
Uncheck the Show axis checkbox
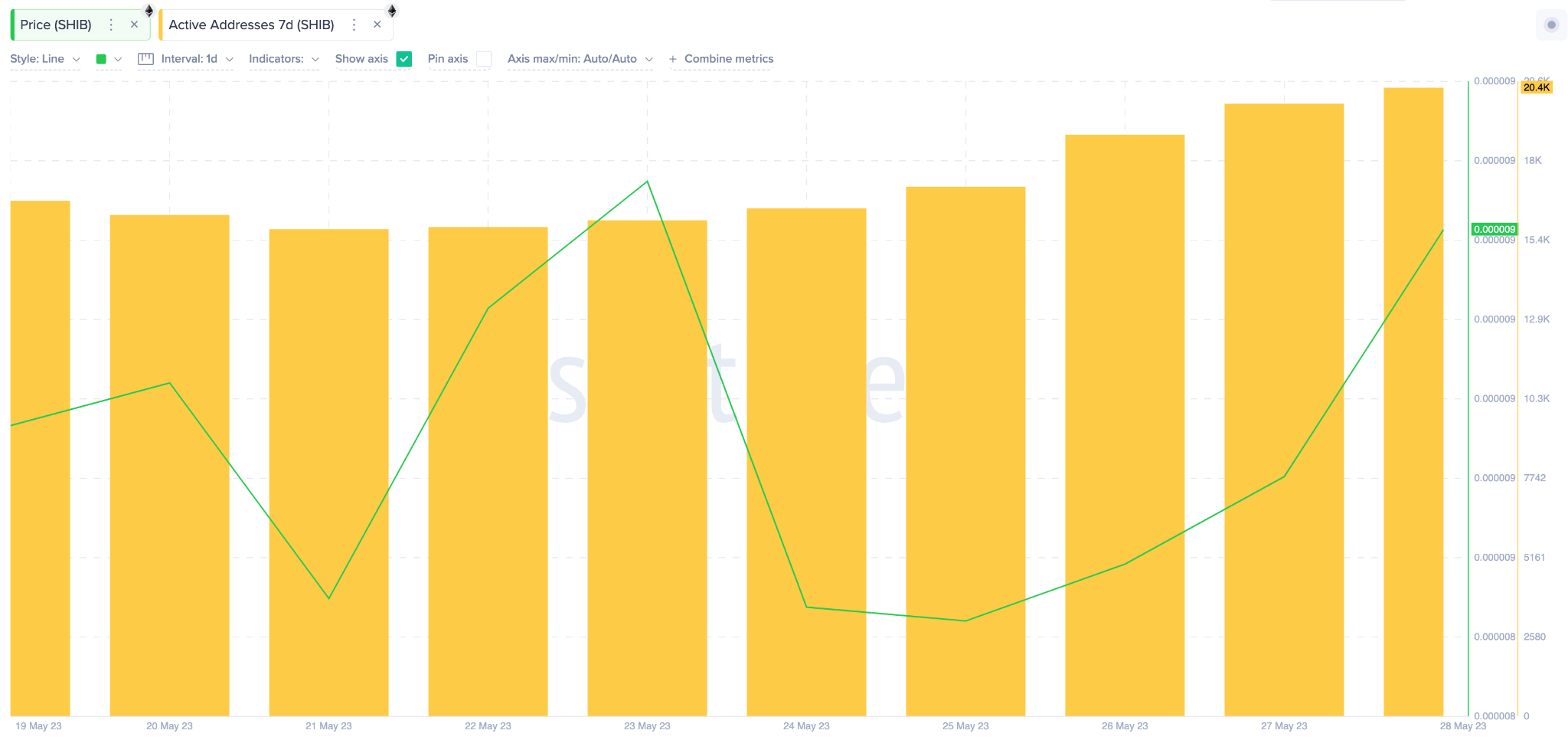coord(404,59)
